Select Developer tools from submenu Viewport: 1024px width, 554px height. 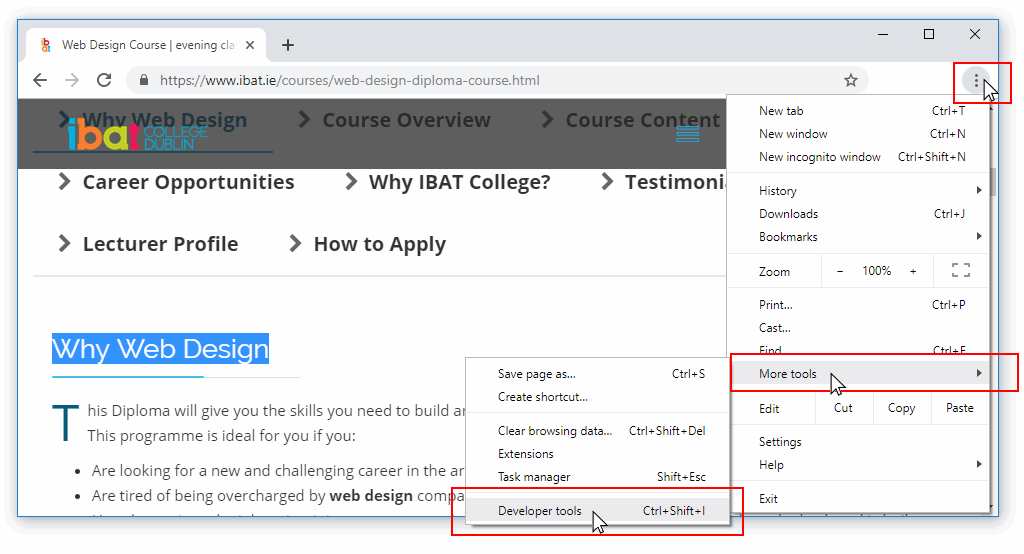[x=540, y=511]
